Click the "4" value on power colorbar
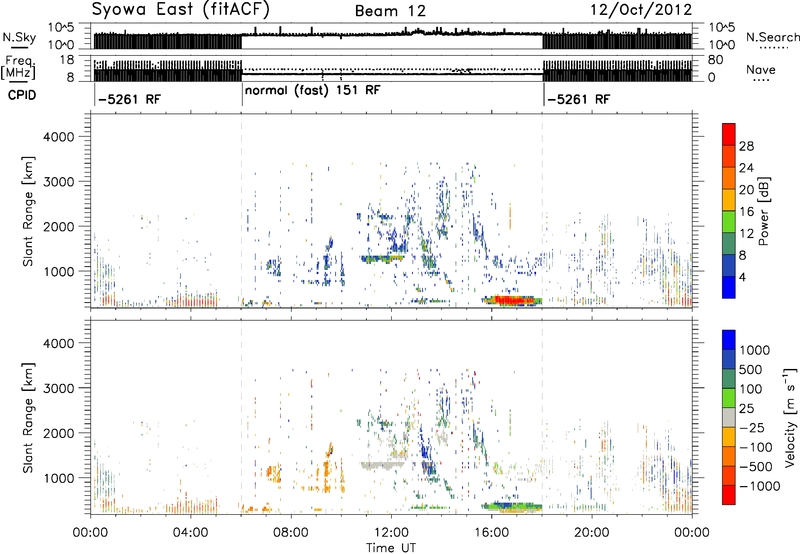This screenshot has width=800, height=554. coord(743,277)
